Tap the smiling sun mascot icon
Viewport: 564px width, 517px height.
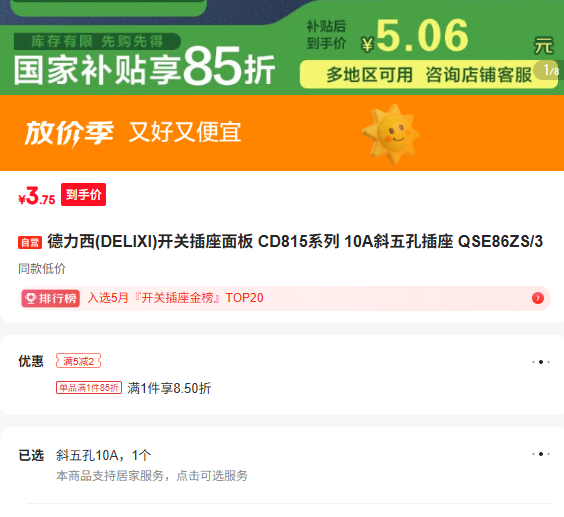(x=391, y=134)
